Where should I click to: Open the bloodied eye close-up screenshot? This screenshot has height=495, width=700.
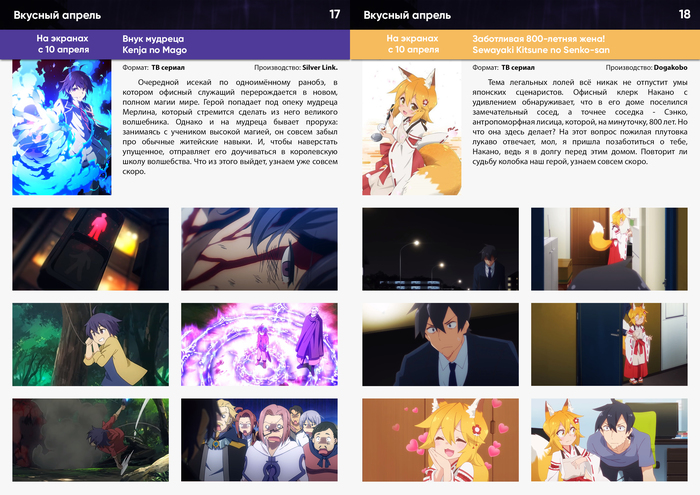coord(259,249)
